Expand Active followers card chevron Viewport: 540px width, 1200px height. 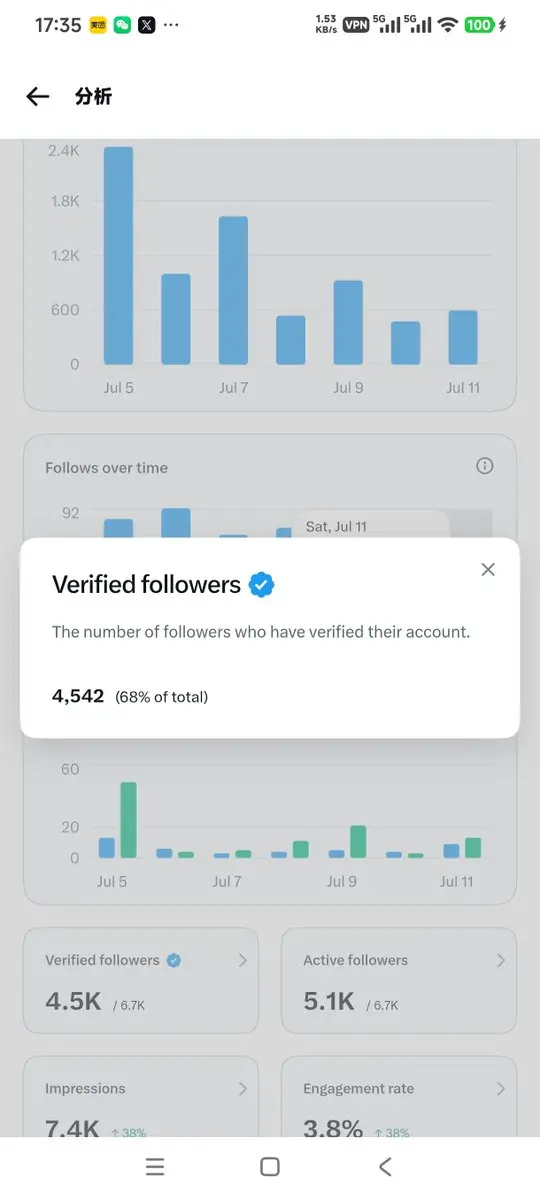(x=501, y=960)
